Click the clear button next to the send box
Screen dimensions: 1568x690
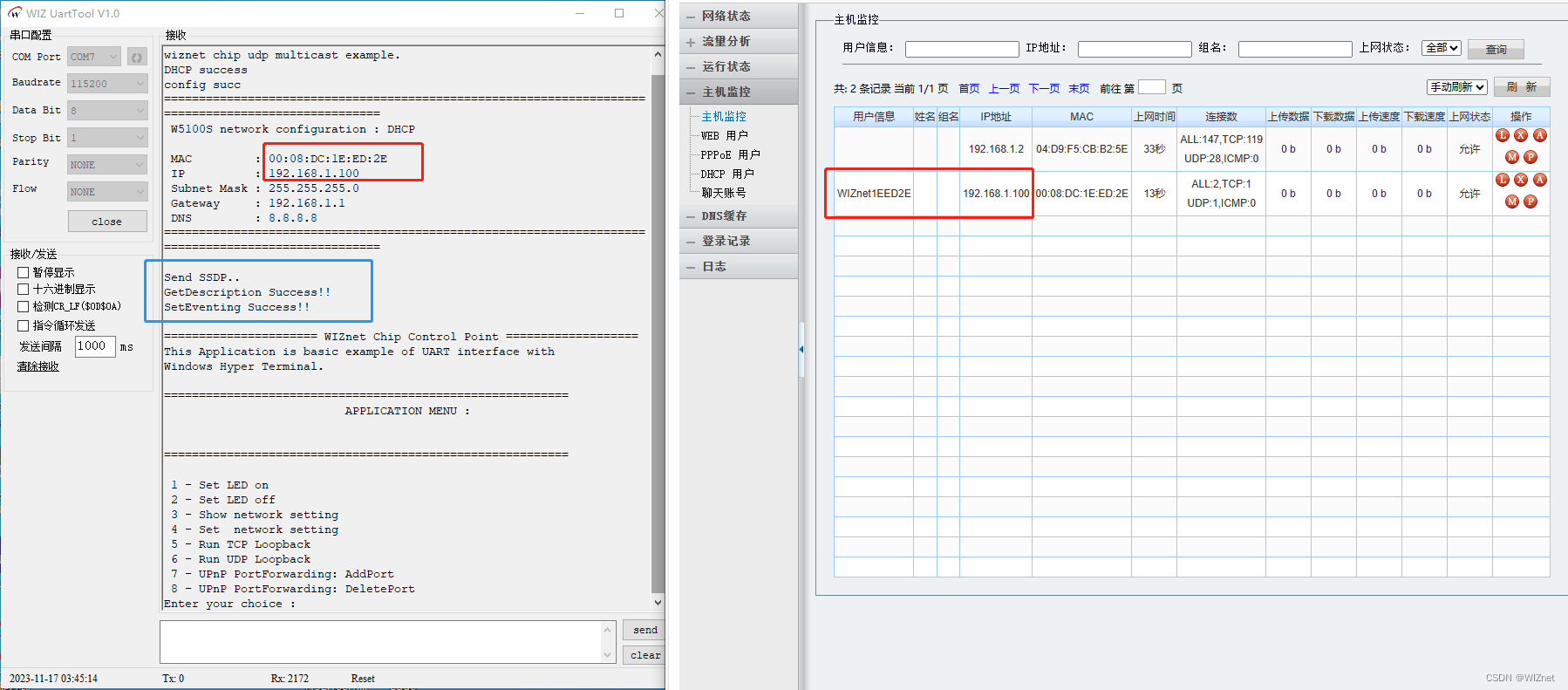(645, 655)
